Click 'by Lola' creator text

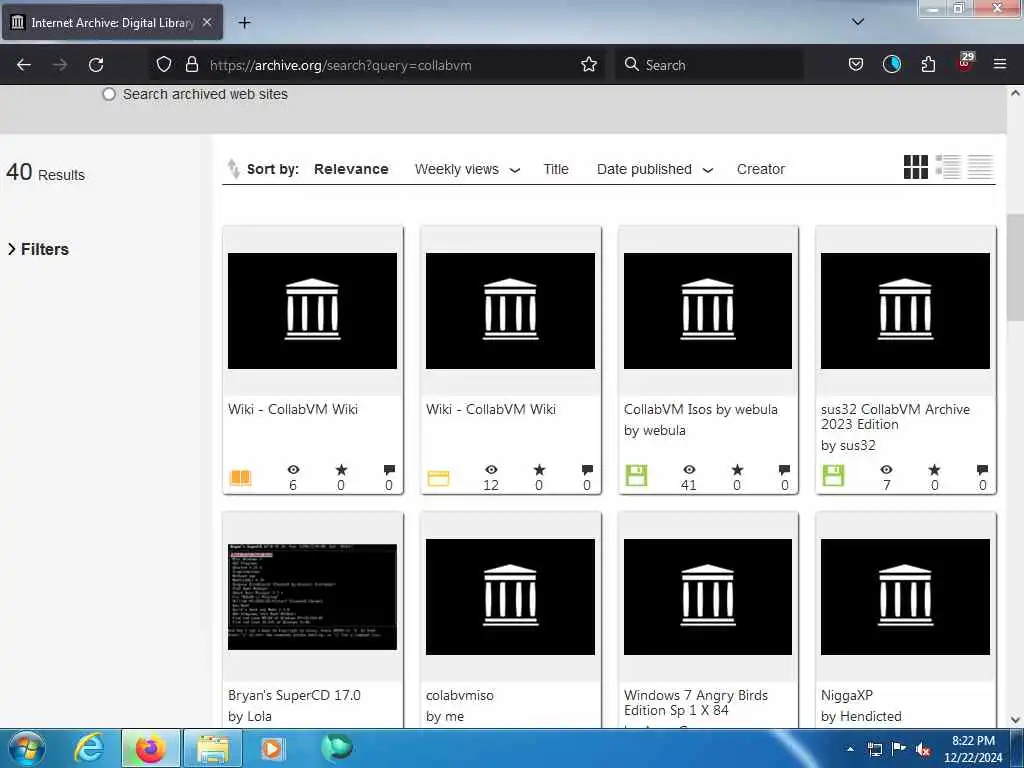coord(249,716)
